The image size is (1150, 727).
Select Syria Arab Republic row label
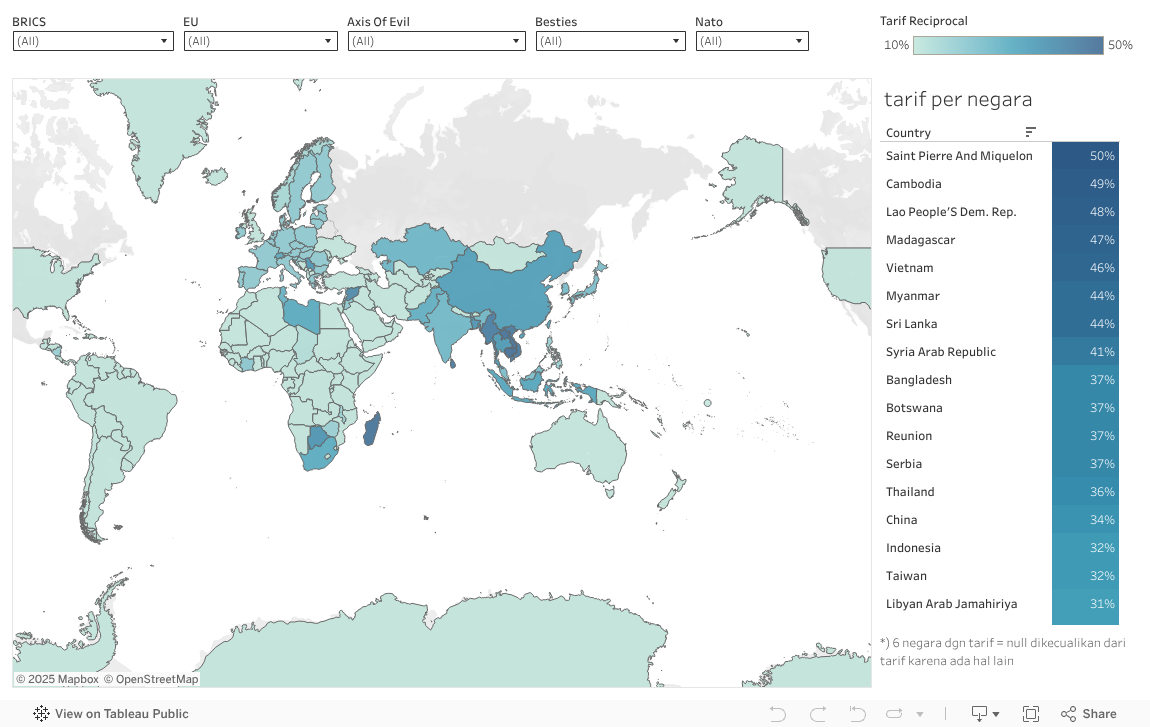[940, 351]
